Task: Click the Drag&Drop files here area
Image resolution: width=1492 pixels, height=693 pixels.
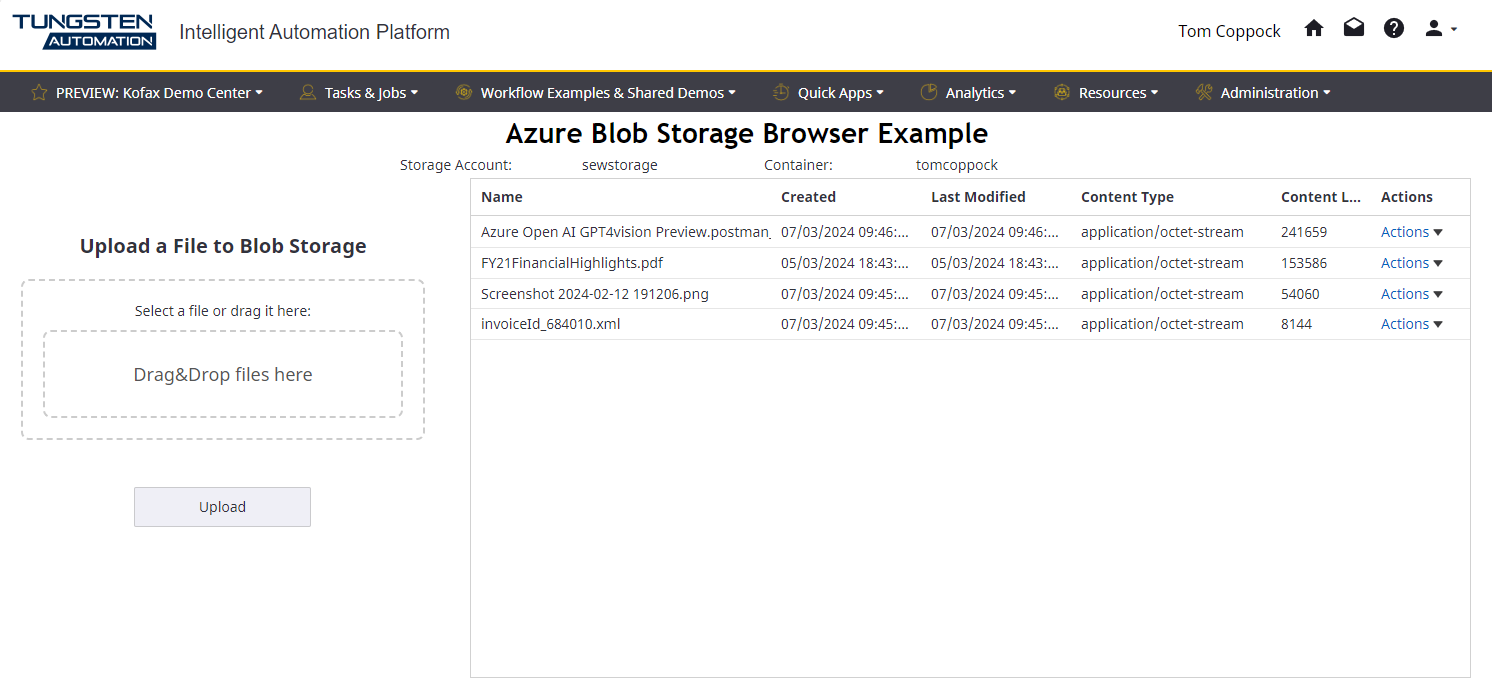Action: 223,375
